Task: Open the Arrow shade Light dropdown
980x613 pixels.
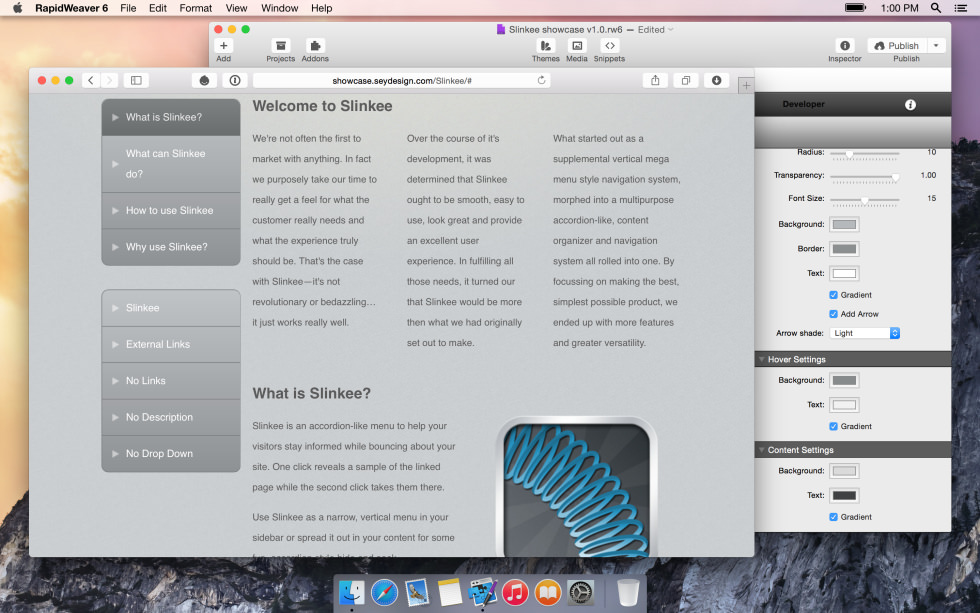Action: click(x=864, y=333)
